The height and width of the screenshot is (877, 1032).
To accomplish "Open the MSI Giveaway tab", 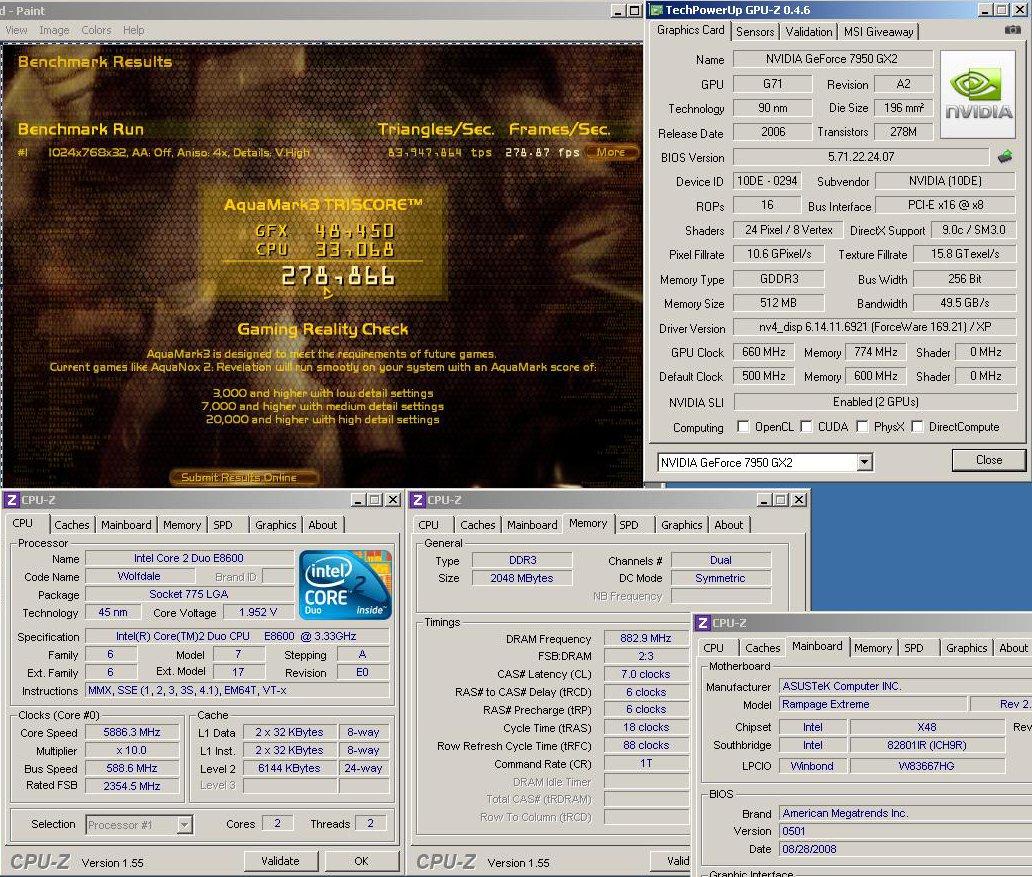I will point(878,32).
